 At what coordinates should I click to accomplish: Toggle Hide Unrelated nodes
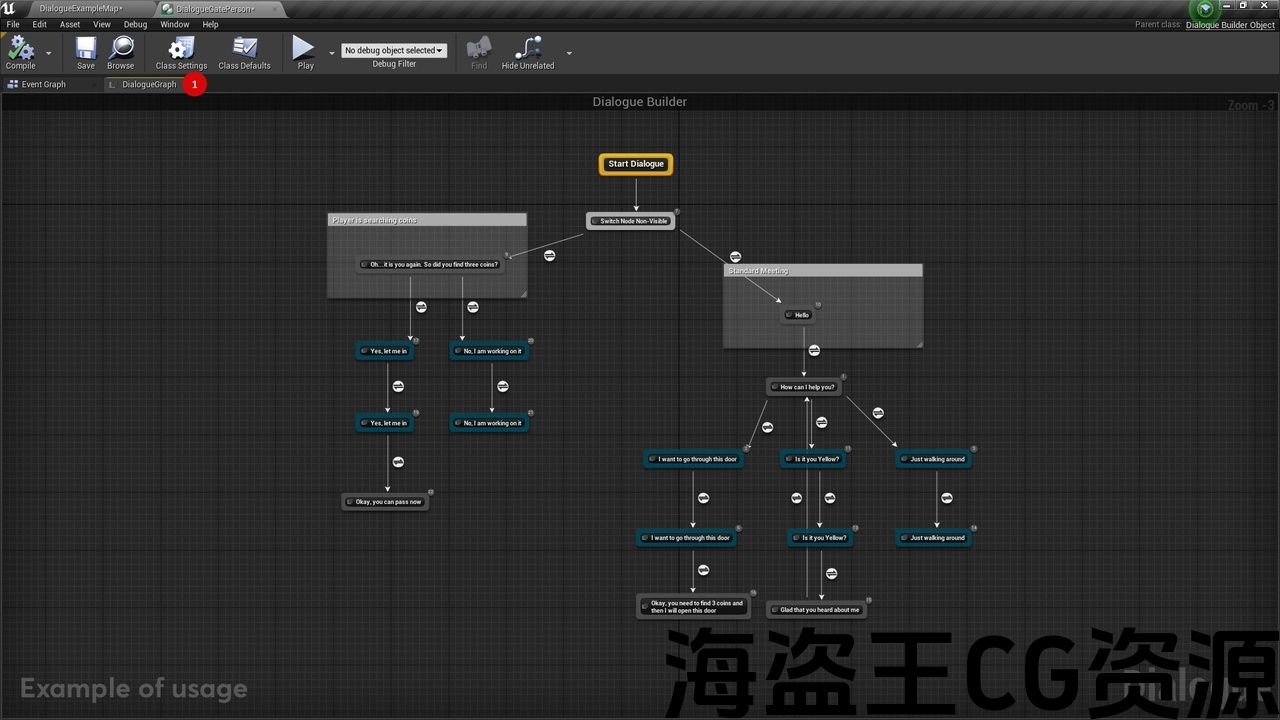coord(527,48)
